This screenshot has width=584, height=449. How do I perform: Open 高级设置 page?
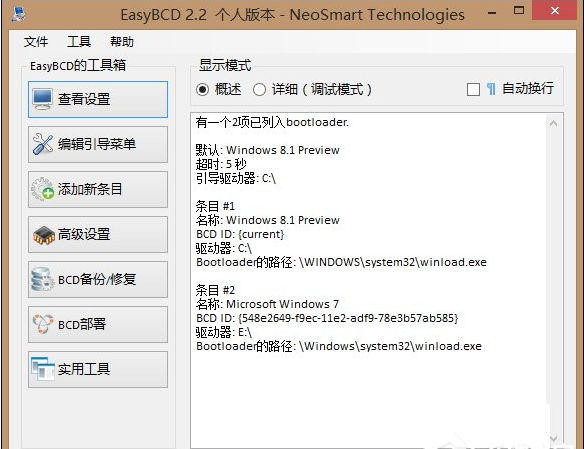[x=98, y=235]
